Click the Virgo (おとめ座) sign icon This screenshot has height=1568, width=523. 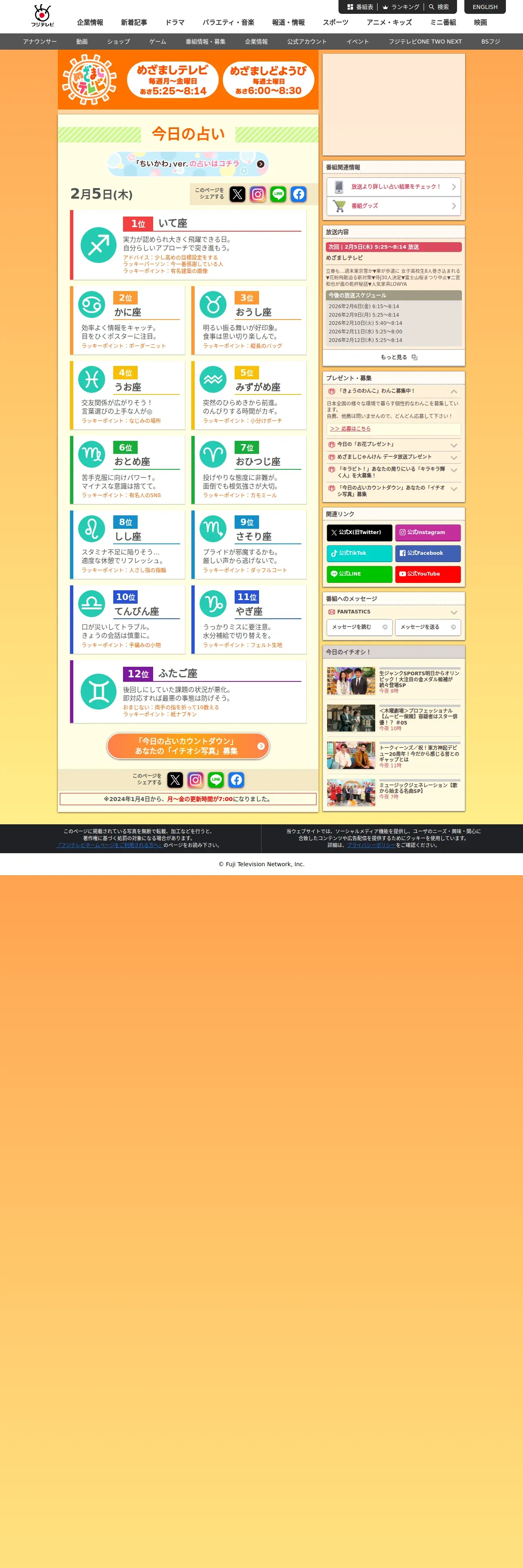pos(91,454)
